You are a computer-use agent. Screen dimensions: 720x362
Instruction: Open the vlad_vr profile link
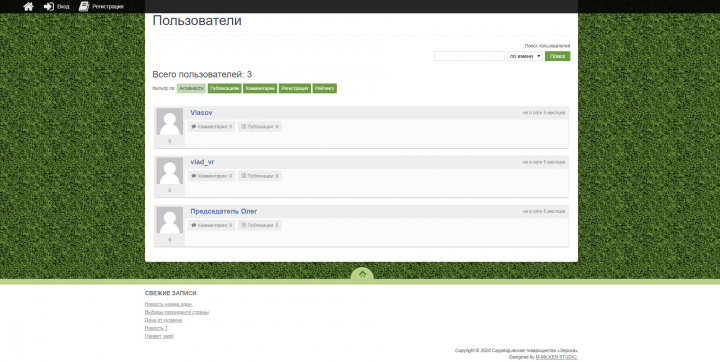click(x=202, y=162)
